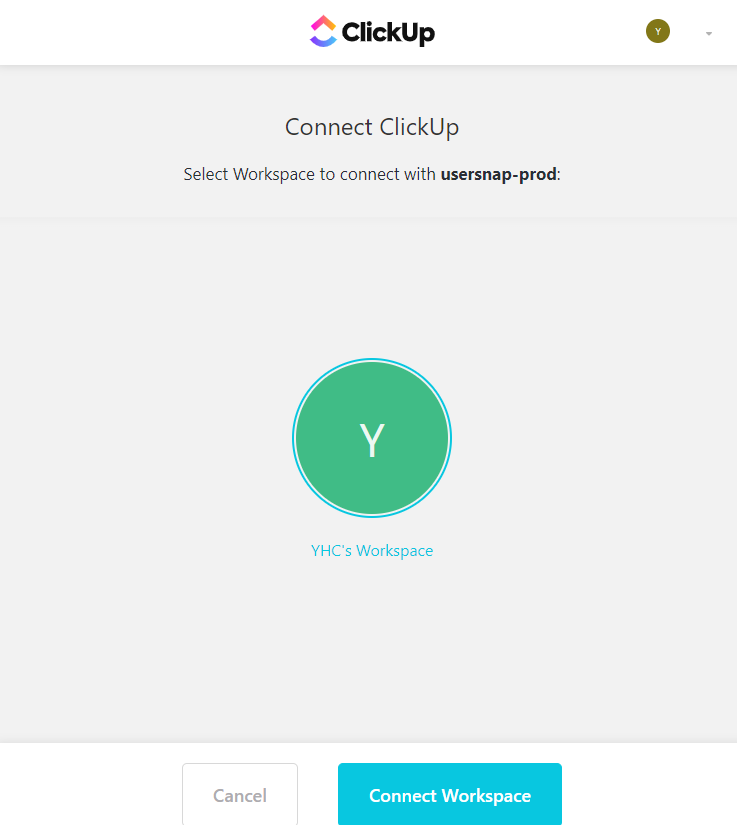The image size is (737, 825).
Task: Expand the account dropdown arrow
Action: click(709, 34)
